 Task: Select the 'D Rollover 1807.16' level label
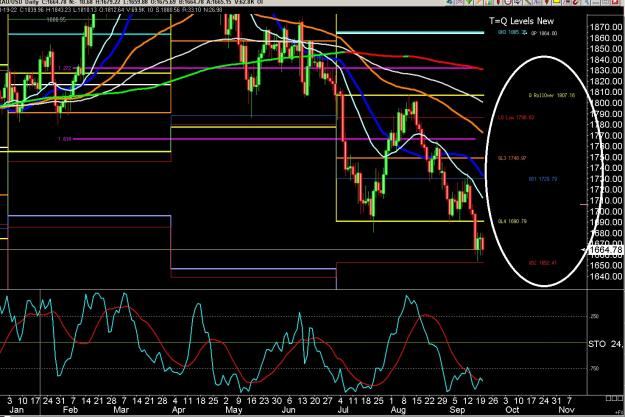click(552, 95)
